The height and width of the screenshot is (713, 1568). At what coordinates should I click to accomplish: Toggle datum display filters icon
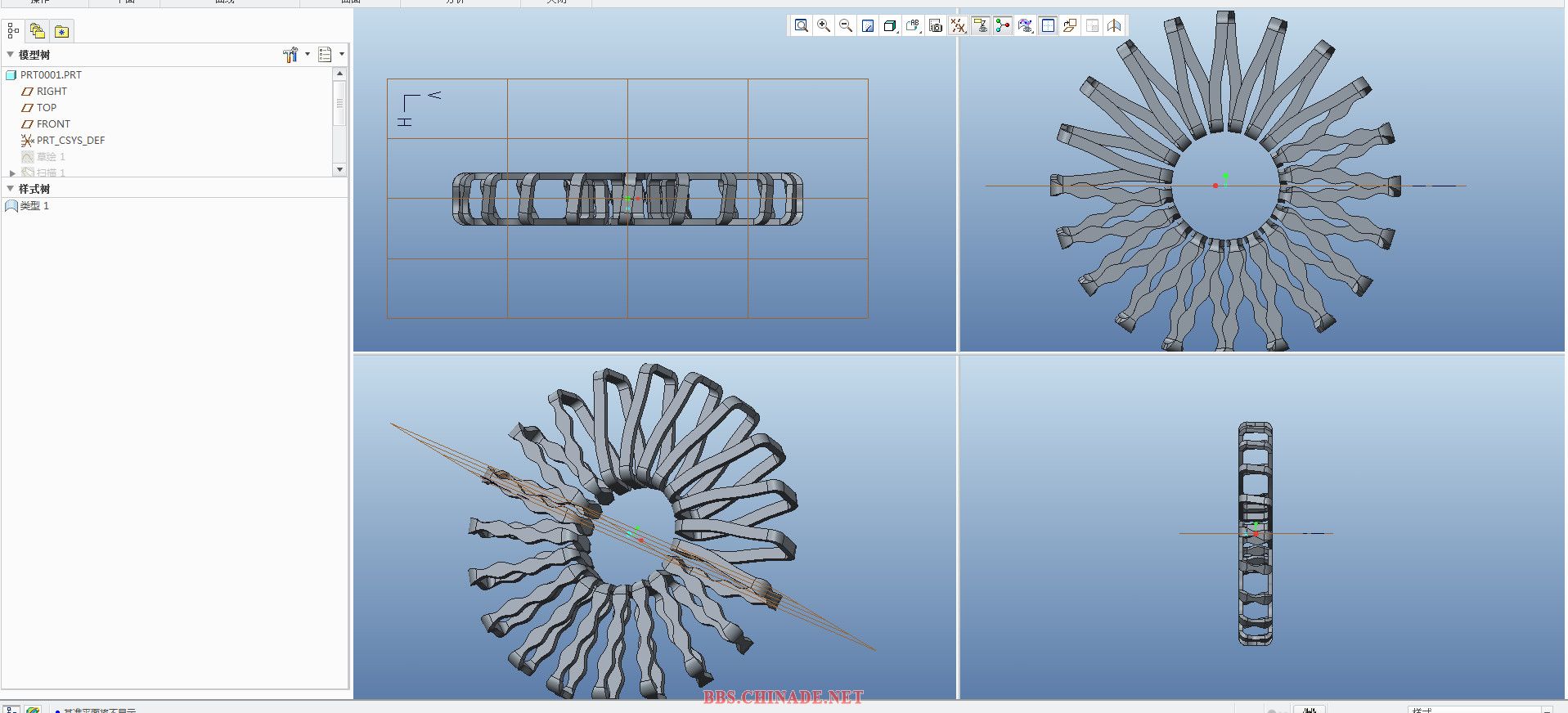958,26
